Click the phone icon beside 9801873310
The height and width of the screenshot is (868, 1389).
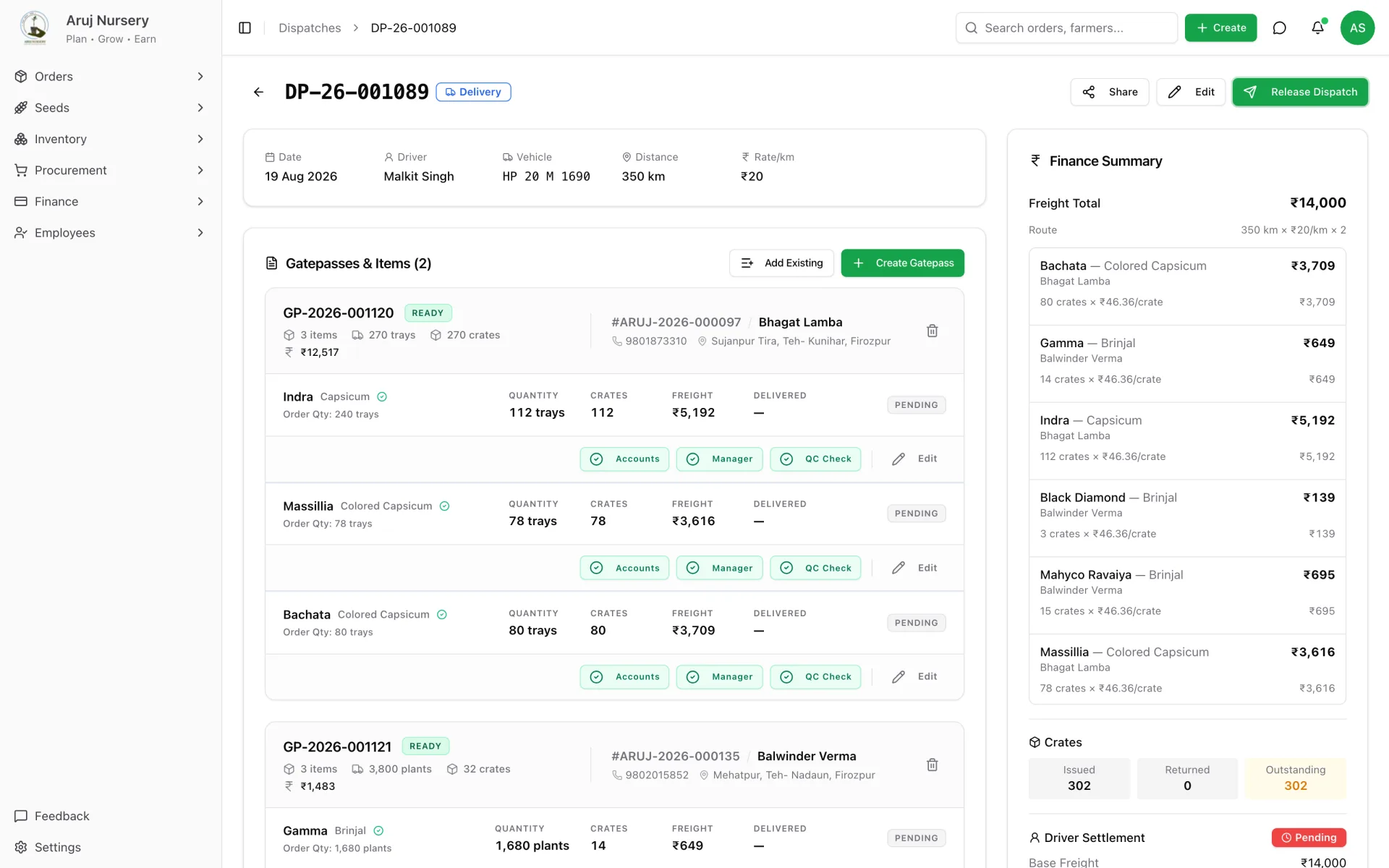617,341
